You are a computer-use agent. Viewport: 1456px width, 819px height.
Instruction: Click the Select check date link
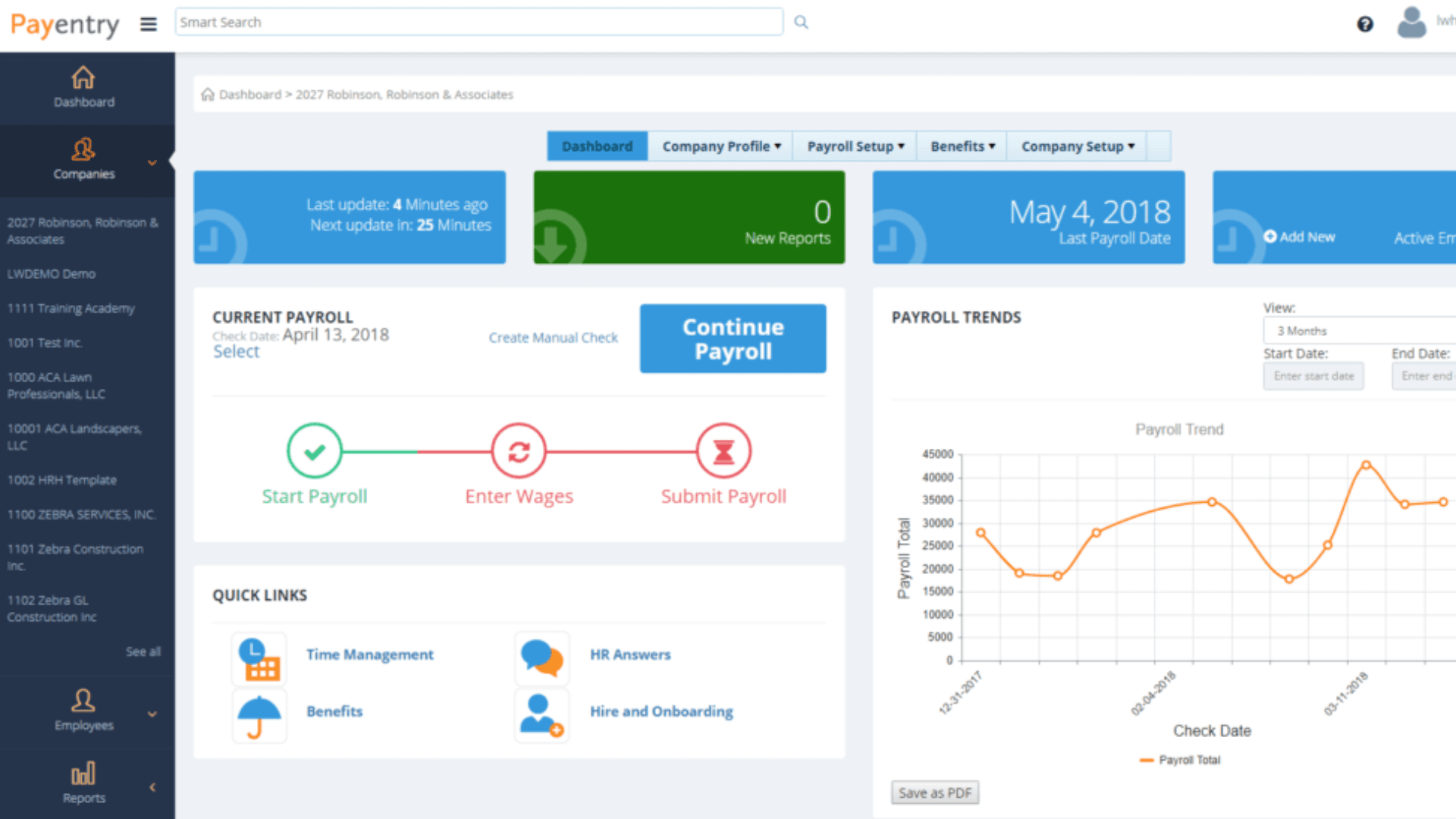(236, 352)
